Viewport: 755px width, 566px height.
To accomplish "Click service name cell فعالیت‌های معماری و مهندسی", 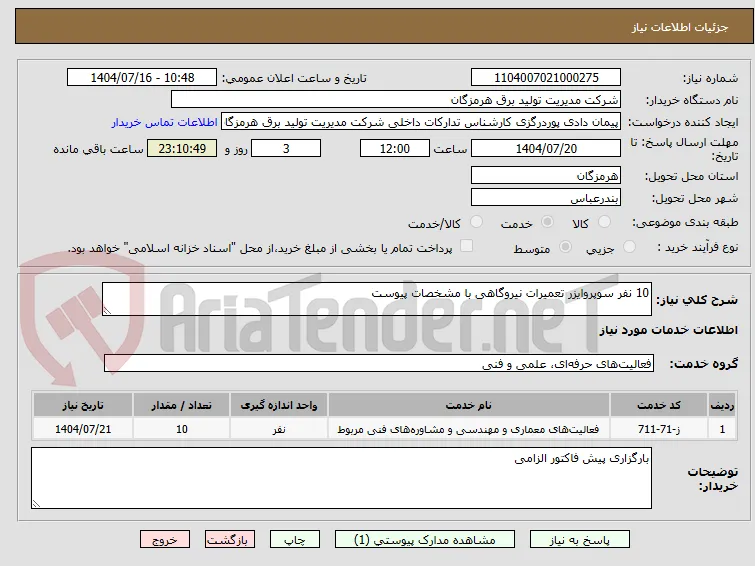I will click(x=469, y=429).
